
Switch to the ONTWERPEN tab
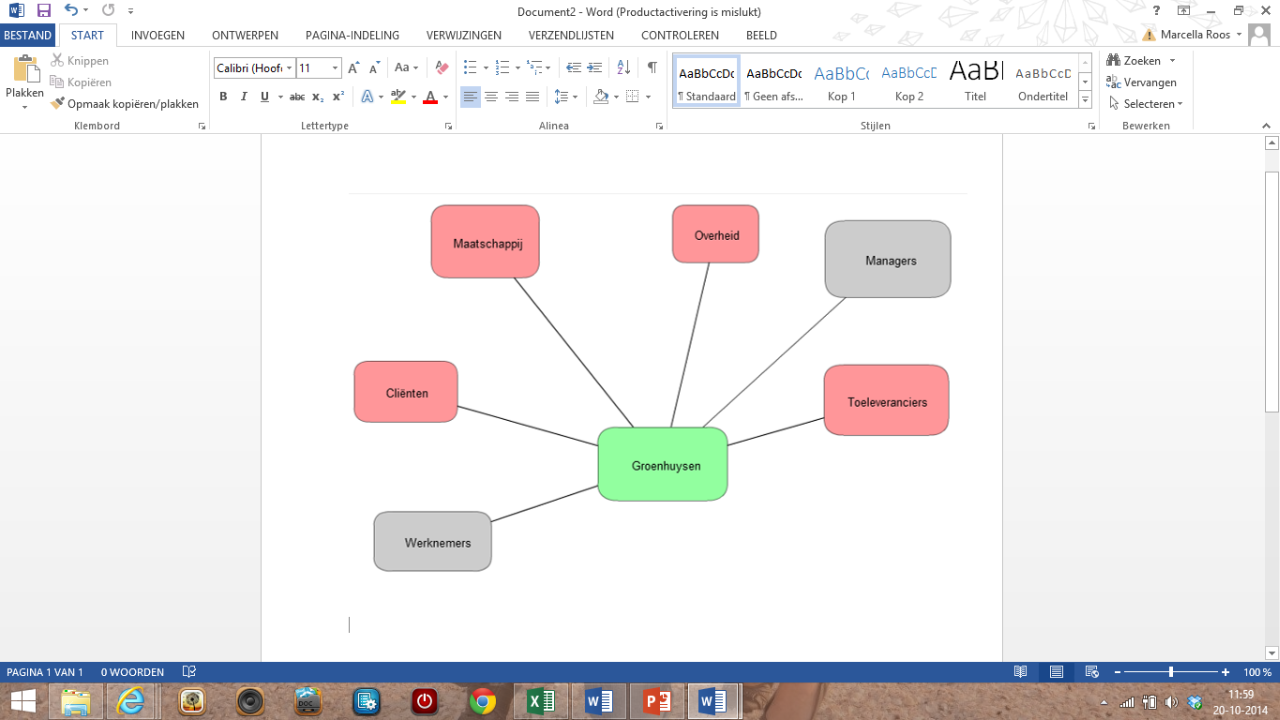pos(245,35)
